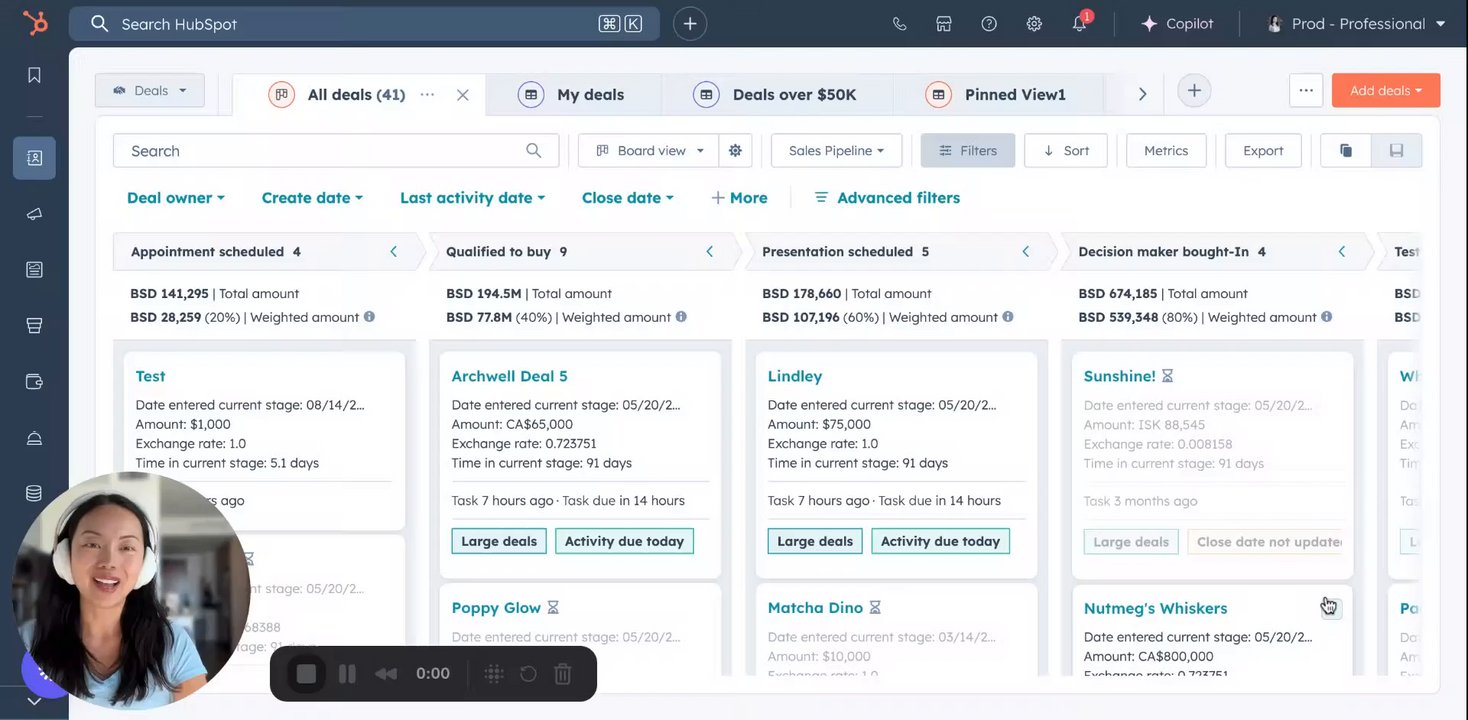Open the Content icon in left sidebar
This screenshot has width=1468, height=720.
coord(34,270)
